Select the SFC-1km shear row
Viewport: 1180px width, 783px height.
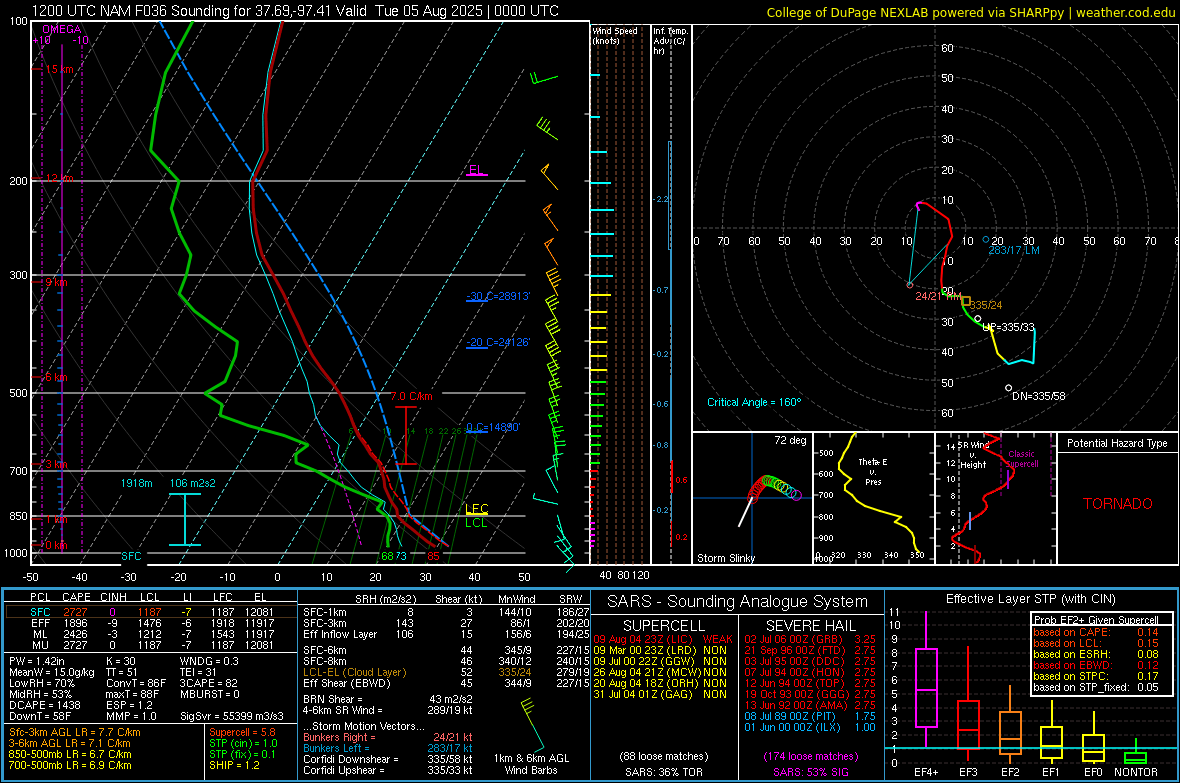[x=446, y=612]
